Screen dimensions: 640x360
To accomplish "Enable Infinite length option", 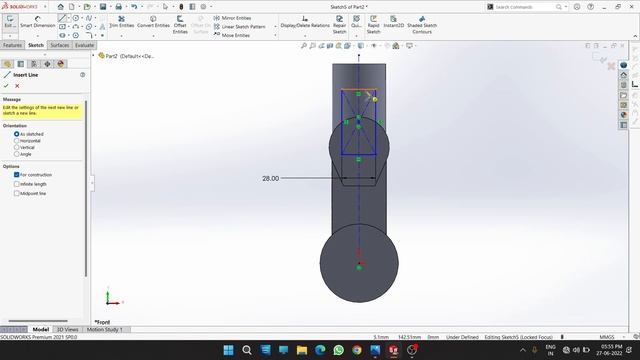I will click(x=16, y=184).
